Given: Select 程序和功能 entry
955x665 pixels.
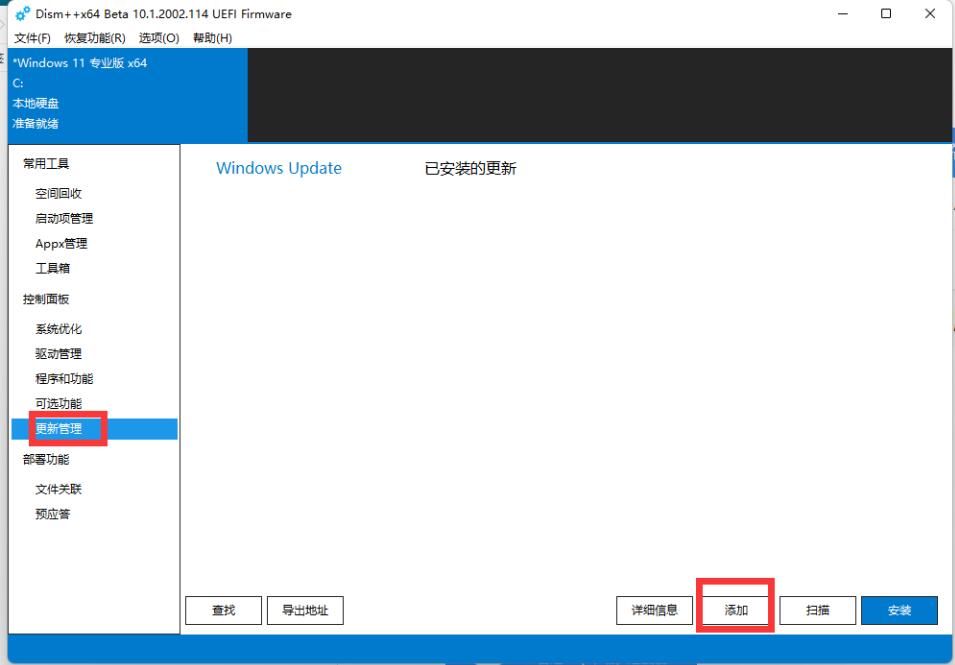Looking at the screenshot, I should 68,378.
